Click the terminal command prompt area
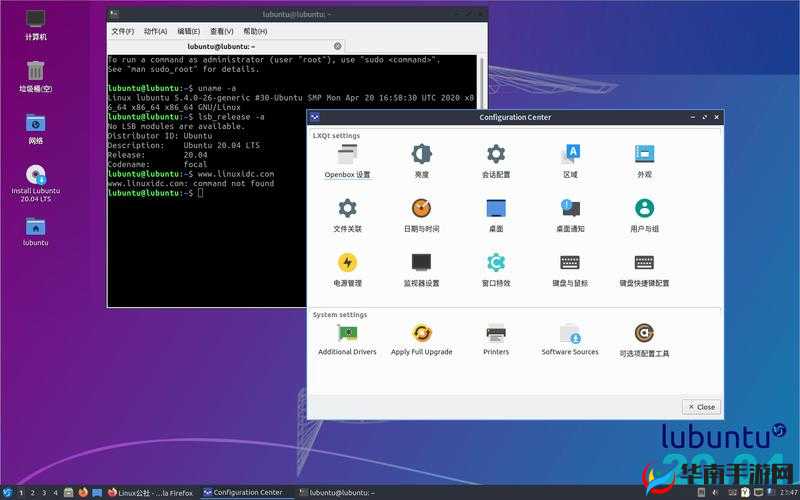800x500 pixels. click(x=201, y=193)
